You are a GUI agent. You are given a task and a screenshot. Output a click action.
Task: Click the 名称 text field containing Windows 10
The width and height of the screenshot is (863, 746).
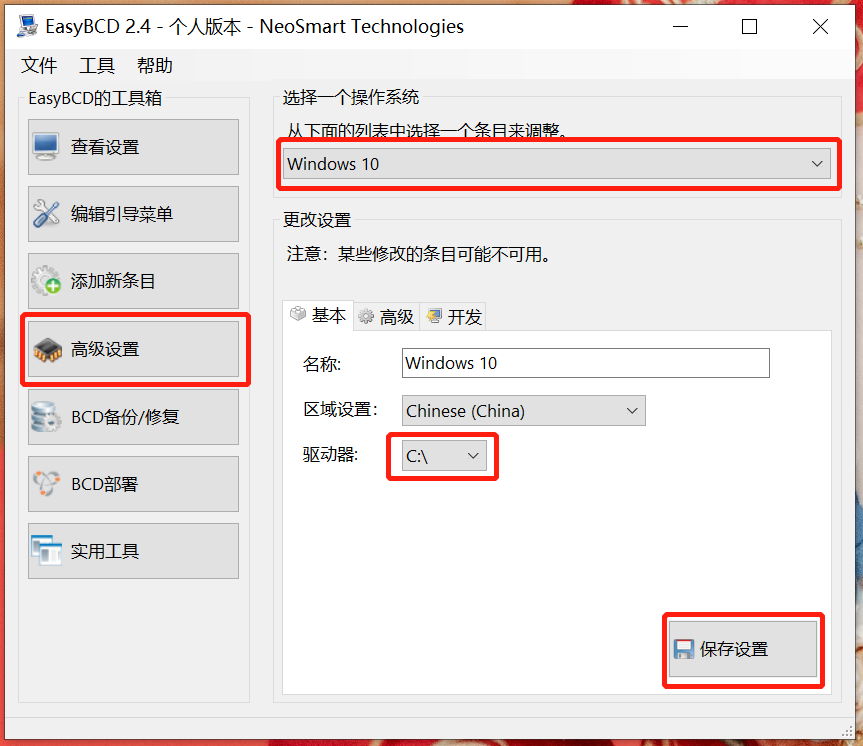pyautogui.click(x=586, y=363)
